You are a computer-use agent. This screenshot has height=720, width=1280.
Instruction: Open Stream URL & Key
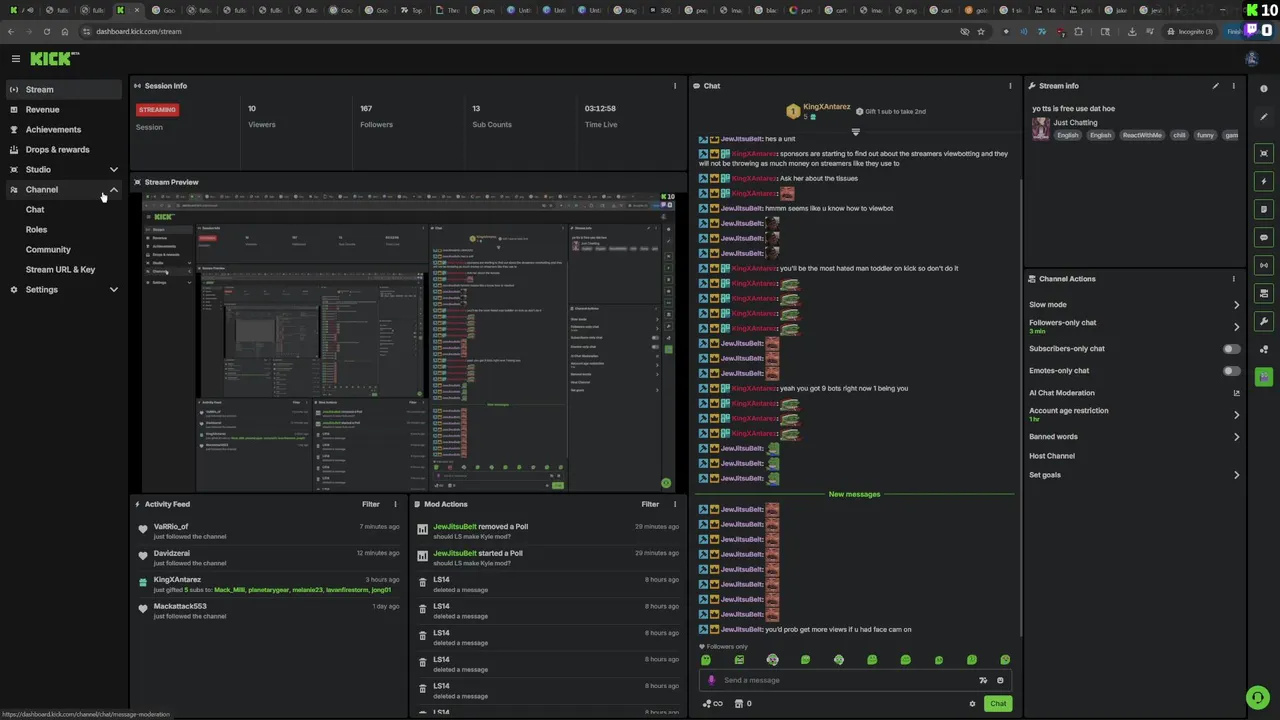click(60, 269)
